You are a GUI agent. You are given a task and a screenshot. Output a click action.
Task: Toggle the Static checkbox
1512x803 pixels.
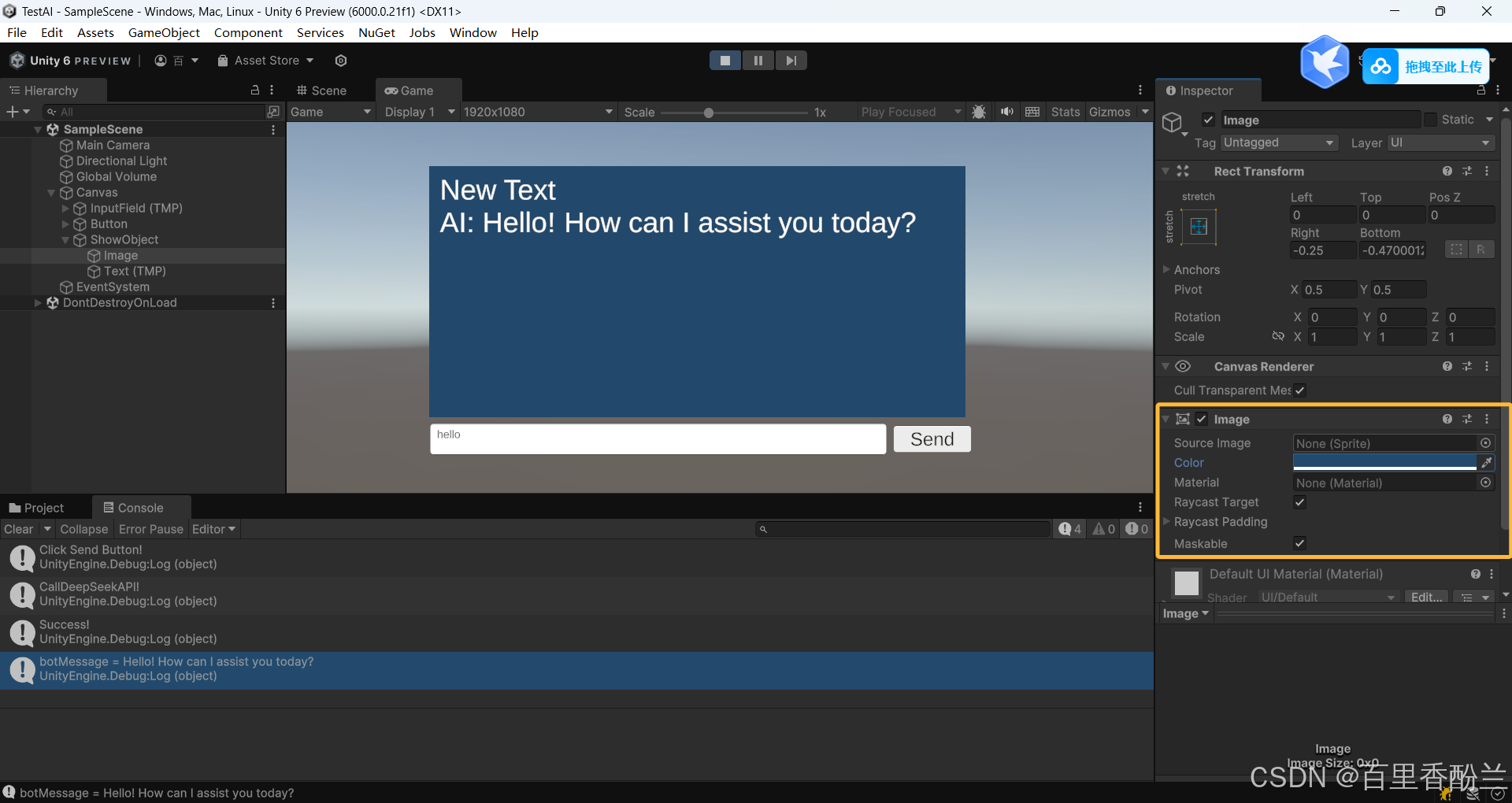1430,120
